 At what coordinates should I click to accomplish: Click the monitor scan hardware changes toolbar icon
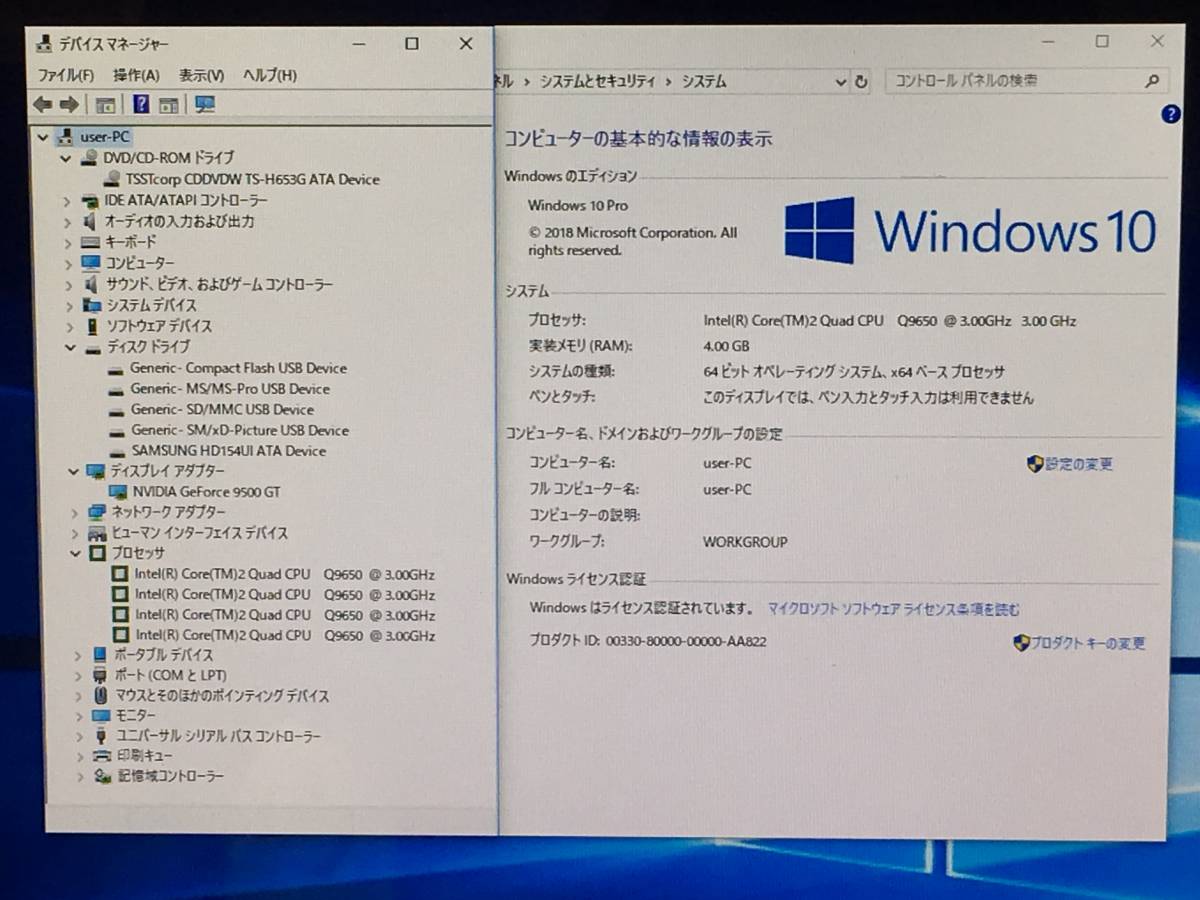[205, 104]
